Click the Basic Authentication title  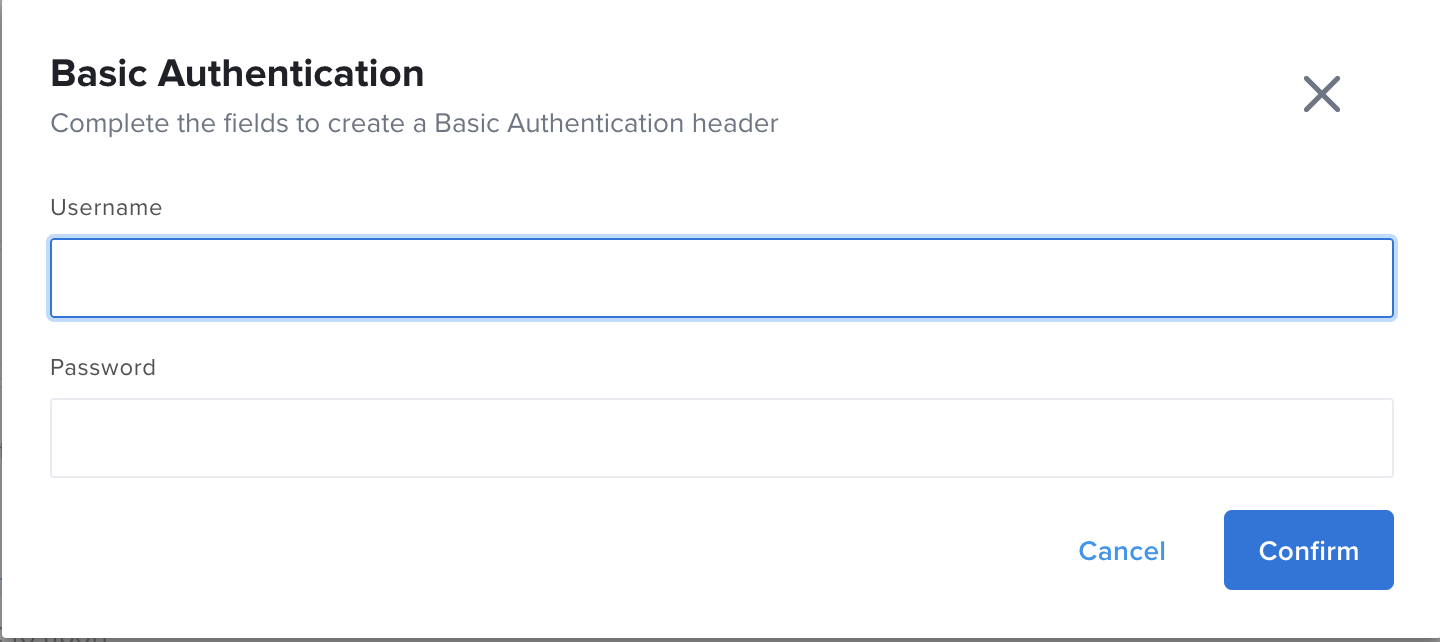(237, 73)
